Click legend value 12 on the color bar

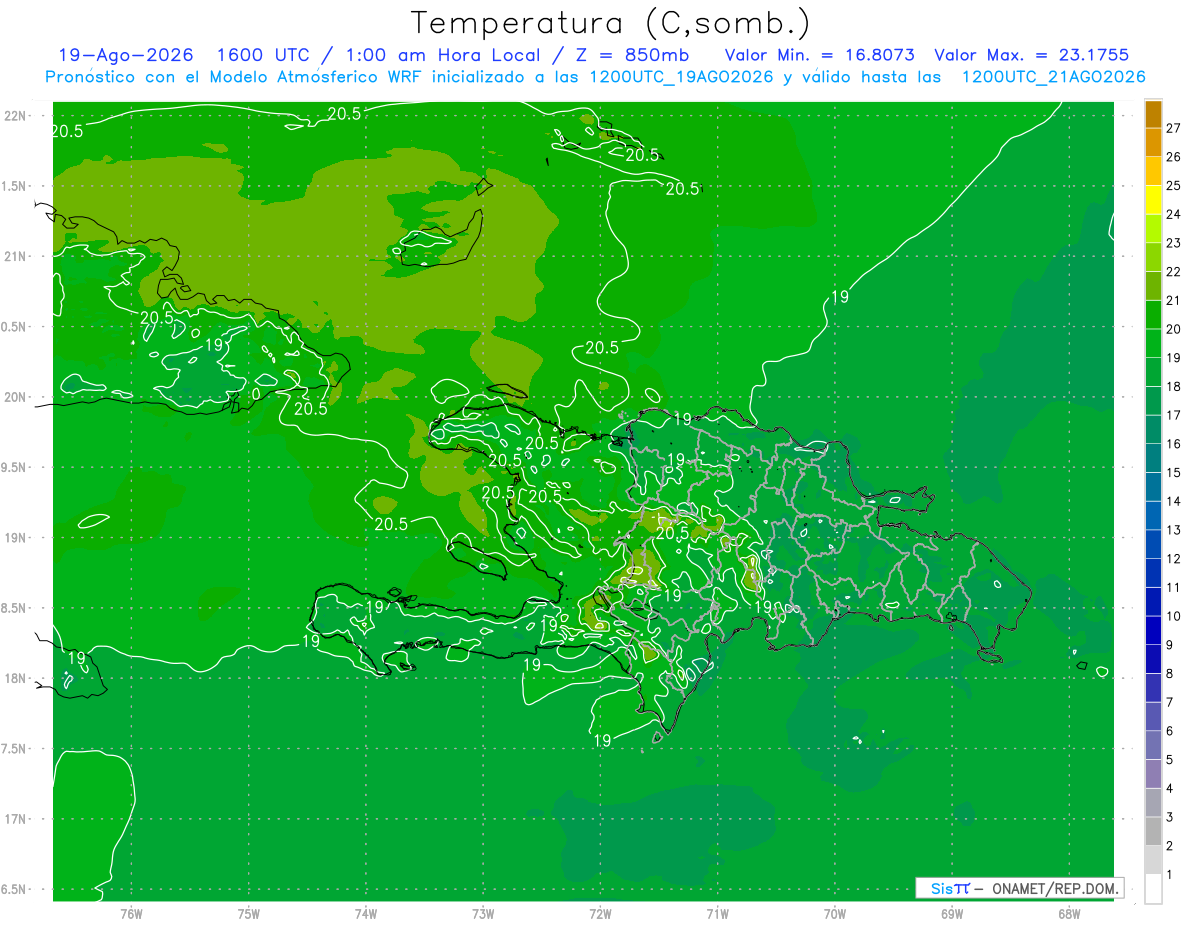point(1175,559)
